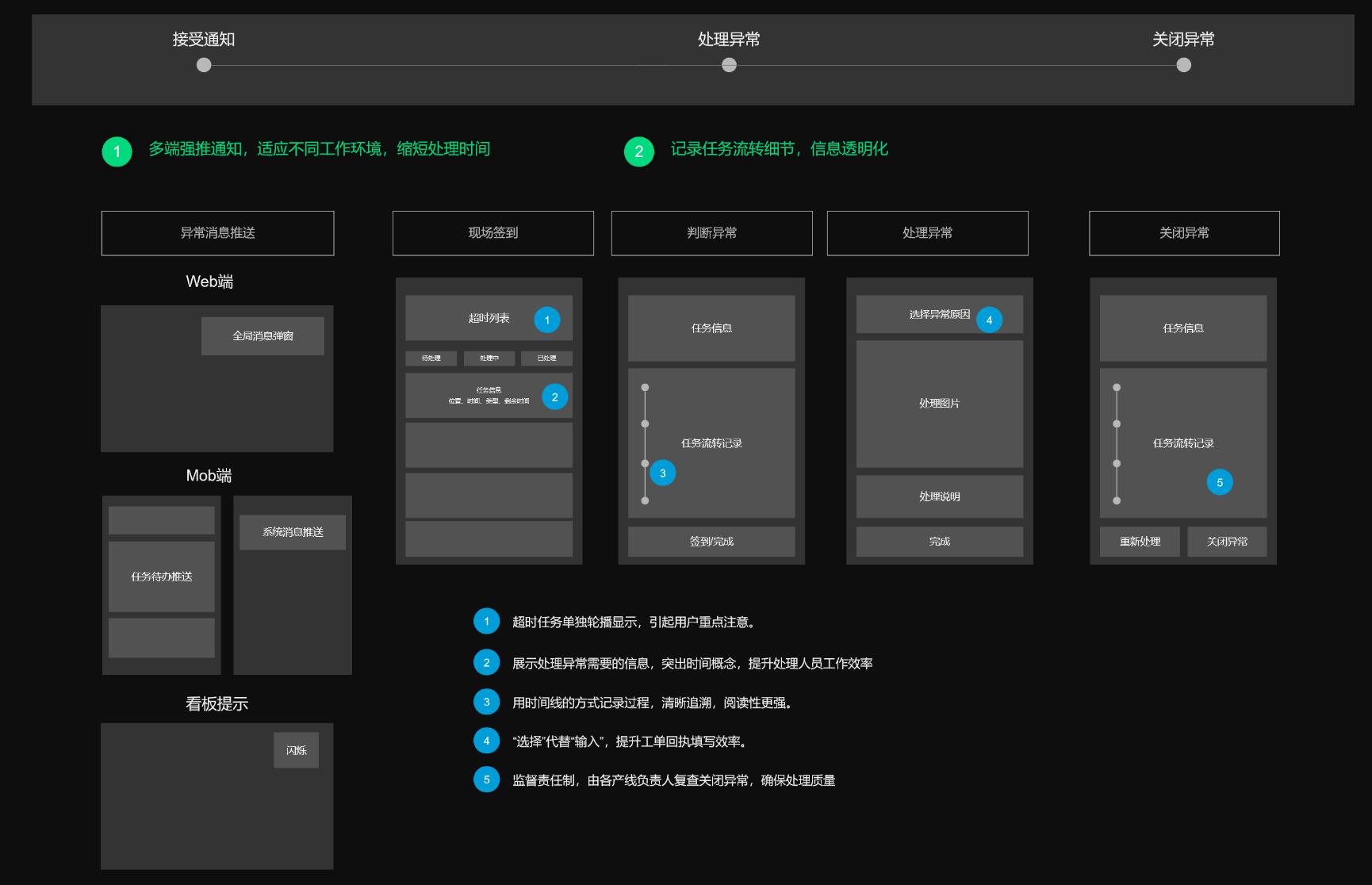Image resolution: width=1372 pixels, height=885 pixels.
Task: Select the green badge 2 beside 记录任务流转细节
Action: click(x=639, y=151)
